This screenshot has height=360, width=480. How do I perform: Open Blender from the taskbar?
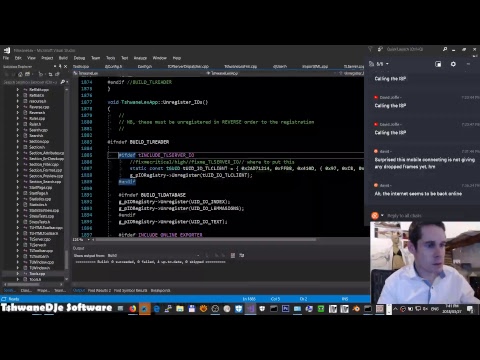(356, 309)
